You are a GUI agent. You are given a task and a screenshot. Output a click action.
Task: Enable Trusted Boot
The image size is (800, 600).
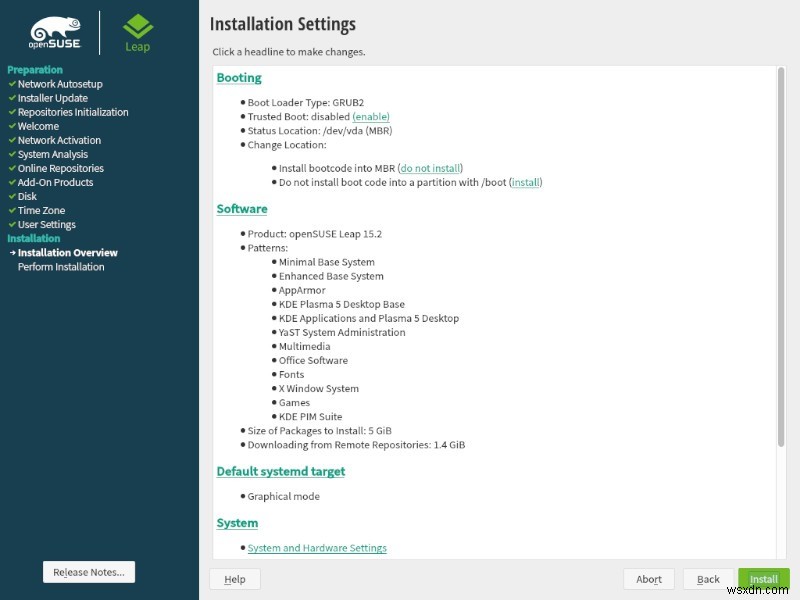pyautogui.click(x=370, y=115)
